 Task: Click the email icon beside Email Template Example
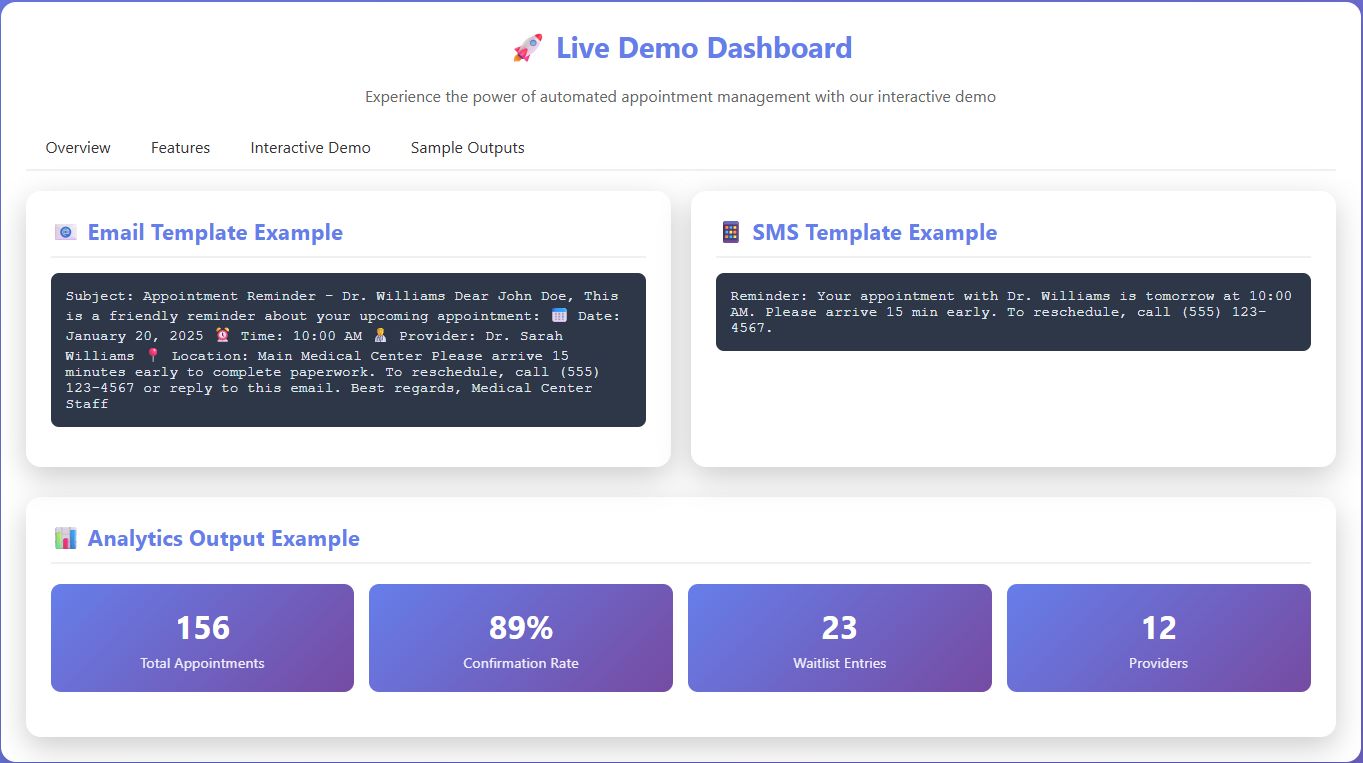coord(65,233)
